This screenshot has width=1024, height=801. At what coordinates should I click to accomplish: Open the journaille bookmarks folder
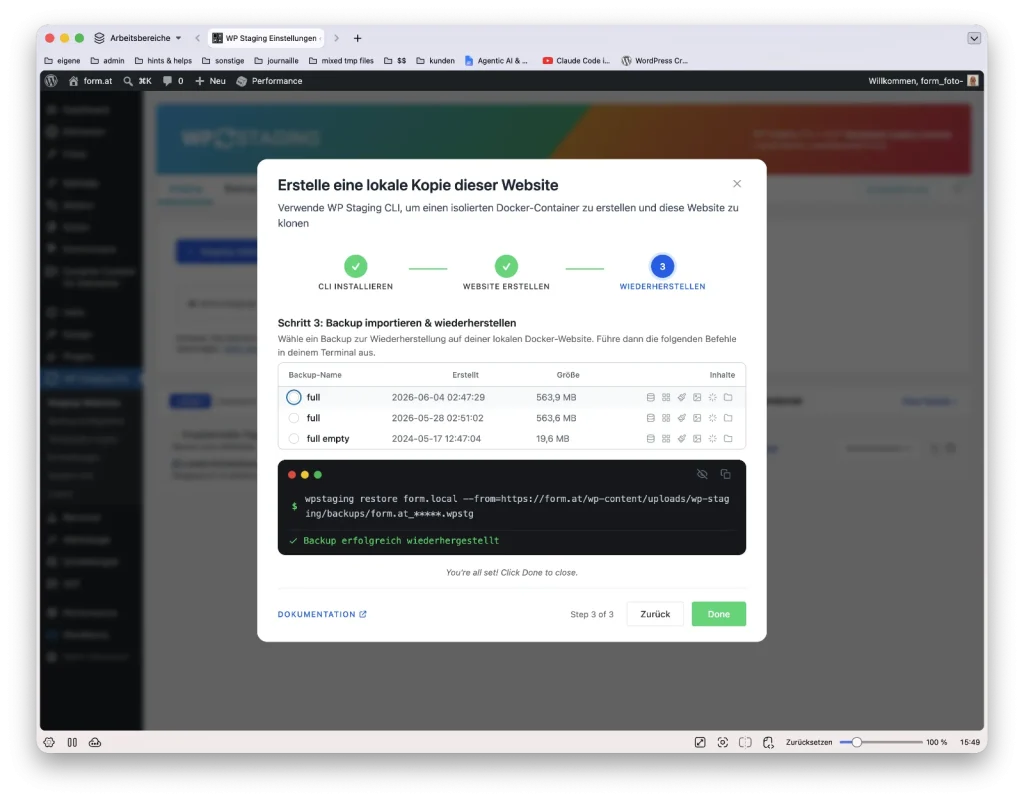coord(276,61)
